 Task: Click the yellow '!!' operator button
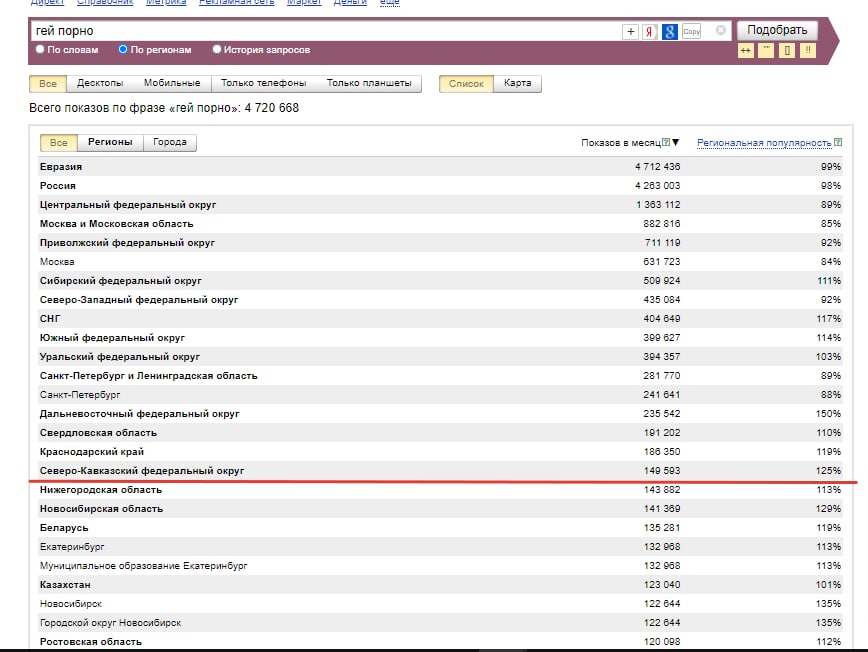point(808,51)
